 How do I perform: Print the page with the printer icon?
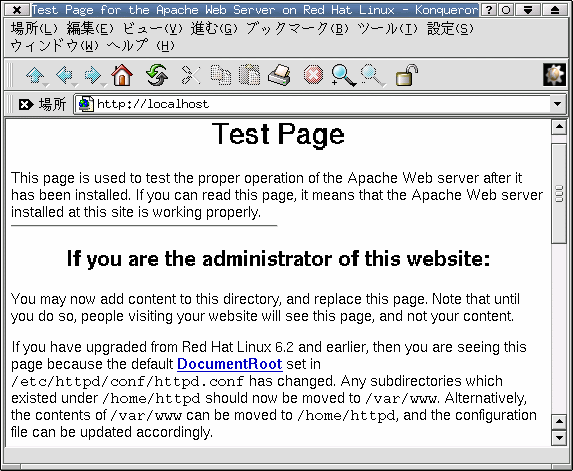pyautogui.click(x=279, y=75)
